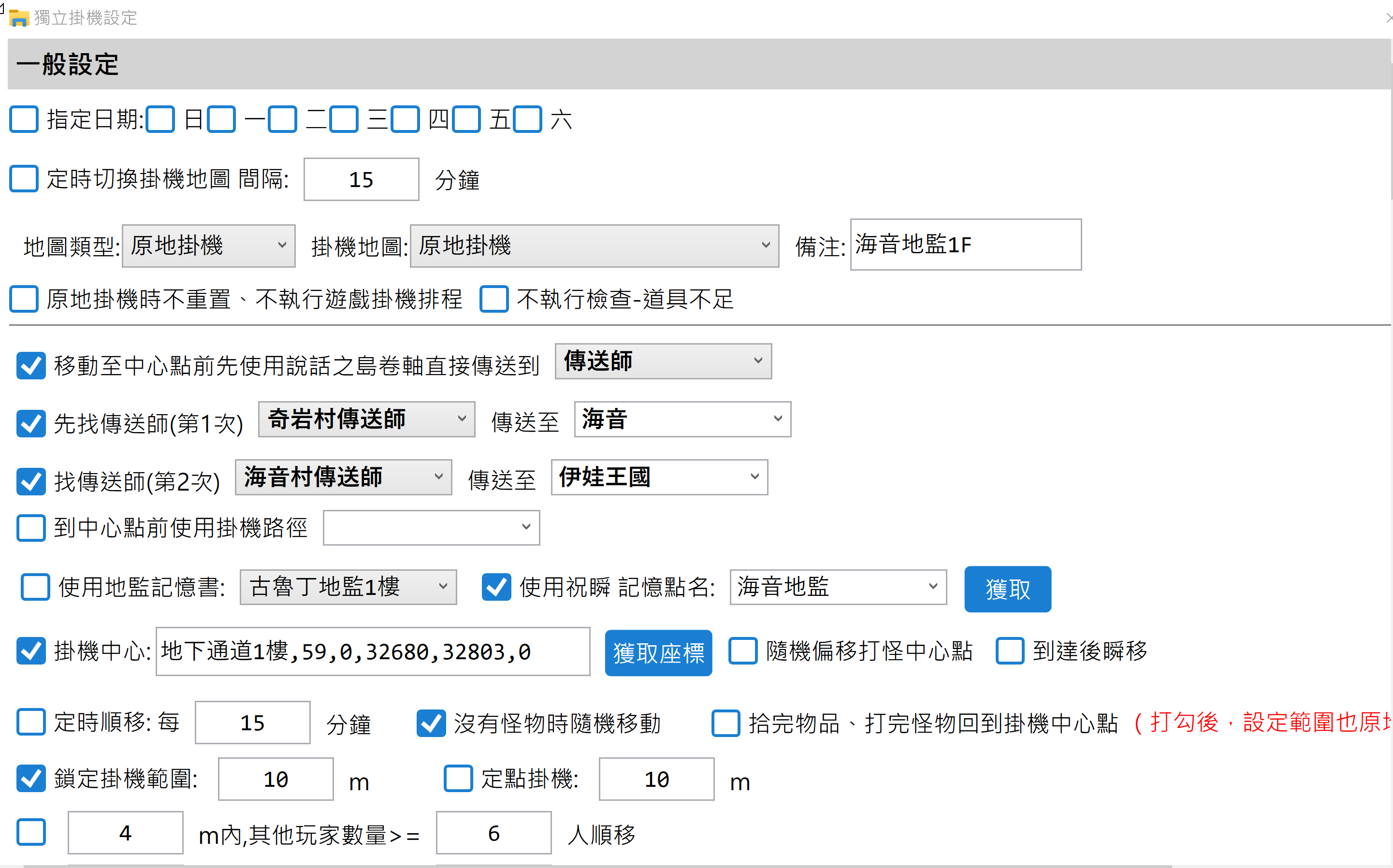Check the 二 (Tuesday) day box
Image resolution: width=1393 pixels, height=868 pixels.
(x=282, y=119)
